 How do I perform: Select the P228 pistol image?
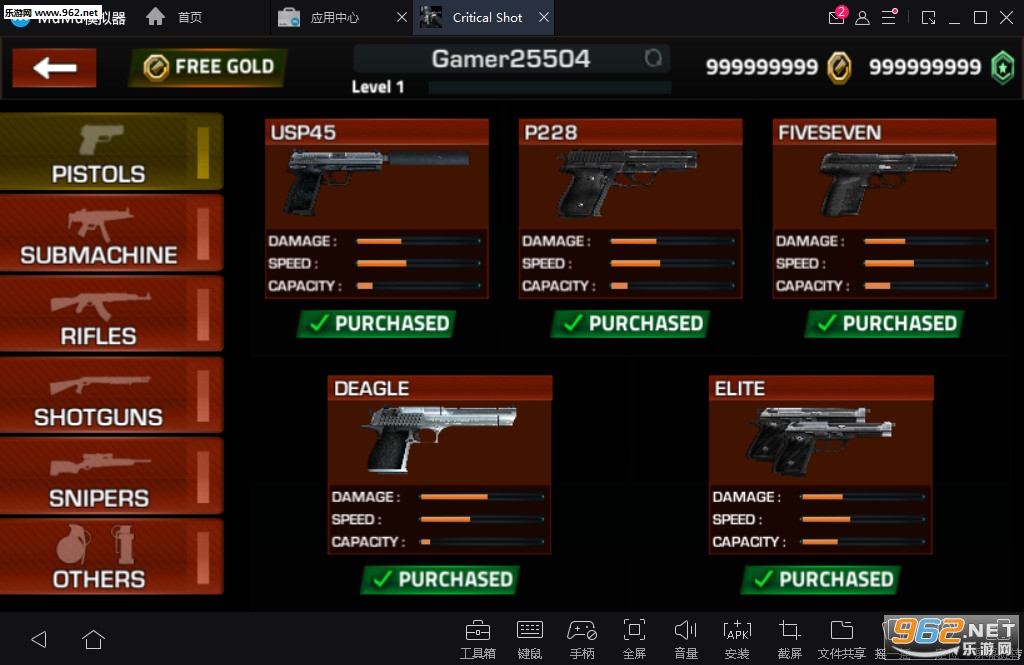point(627,183)
